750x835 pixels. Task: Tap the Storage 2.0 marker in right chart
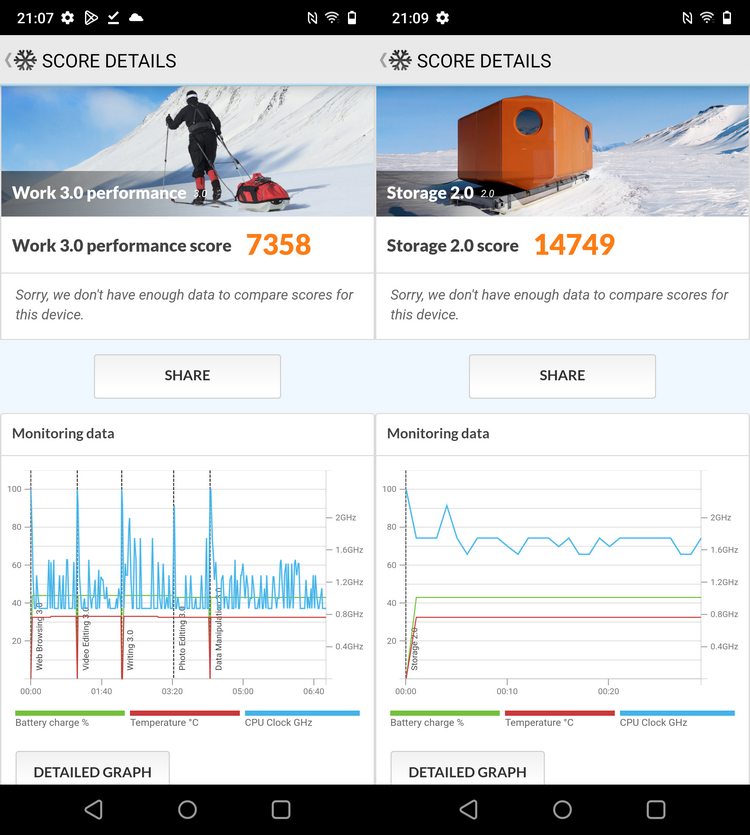[414, 649]
